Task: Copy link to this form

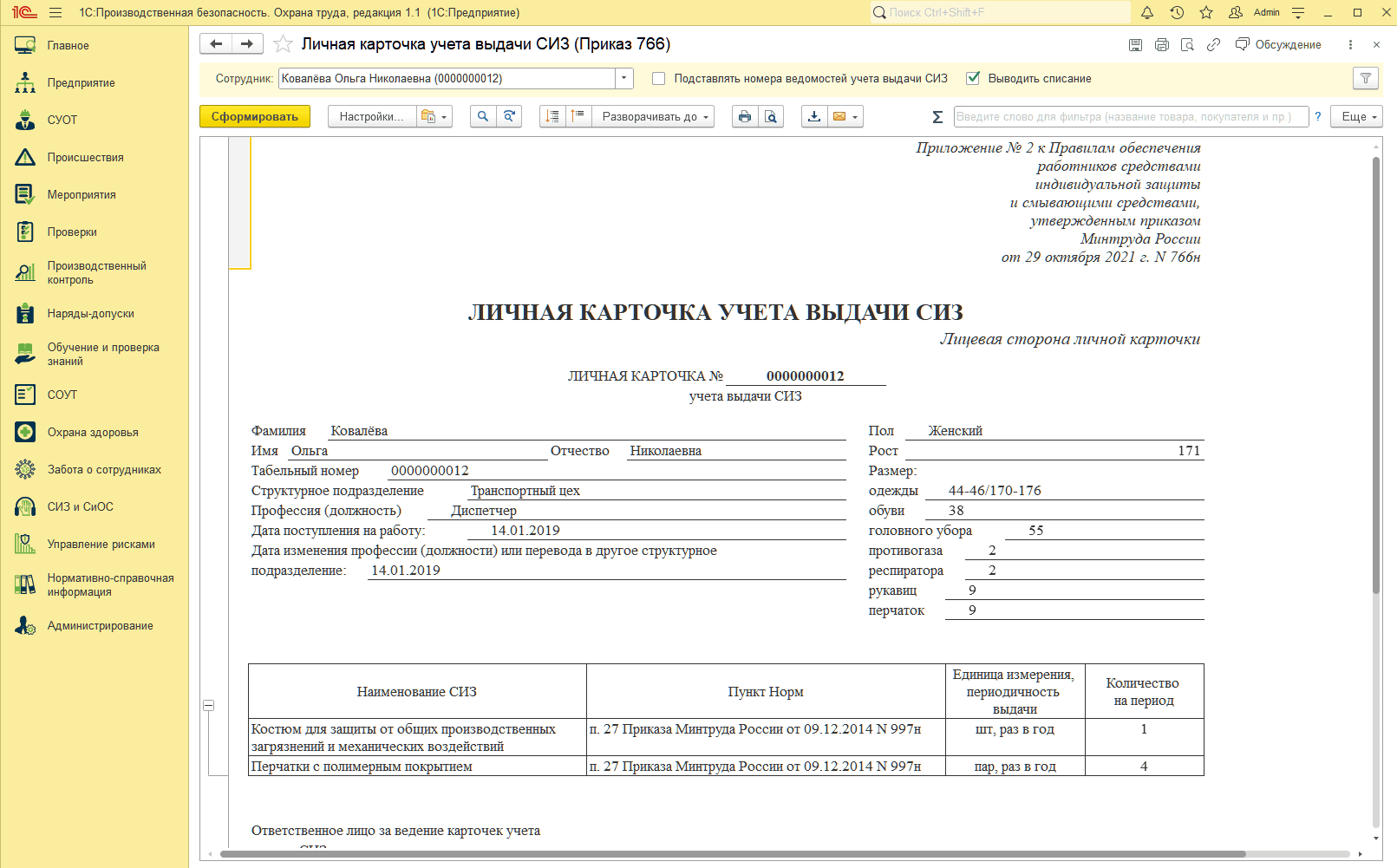Action: click(1214, 45)
